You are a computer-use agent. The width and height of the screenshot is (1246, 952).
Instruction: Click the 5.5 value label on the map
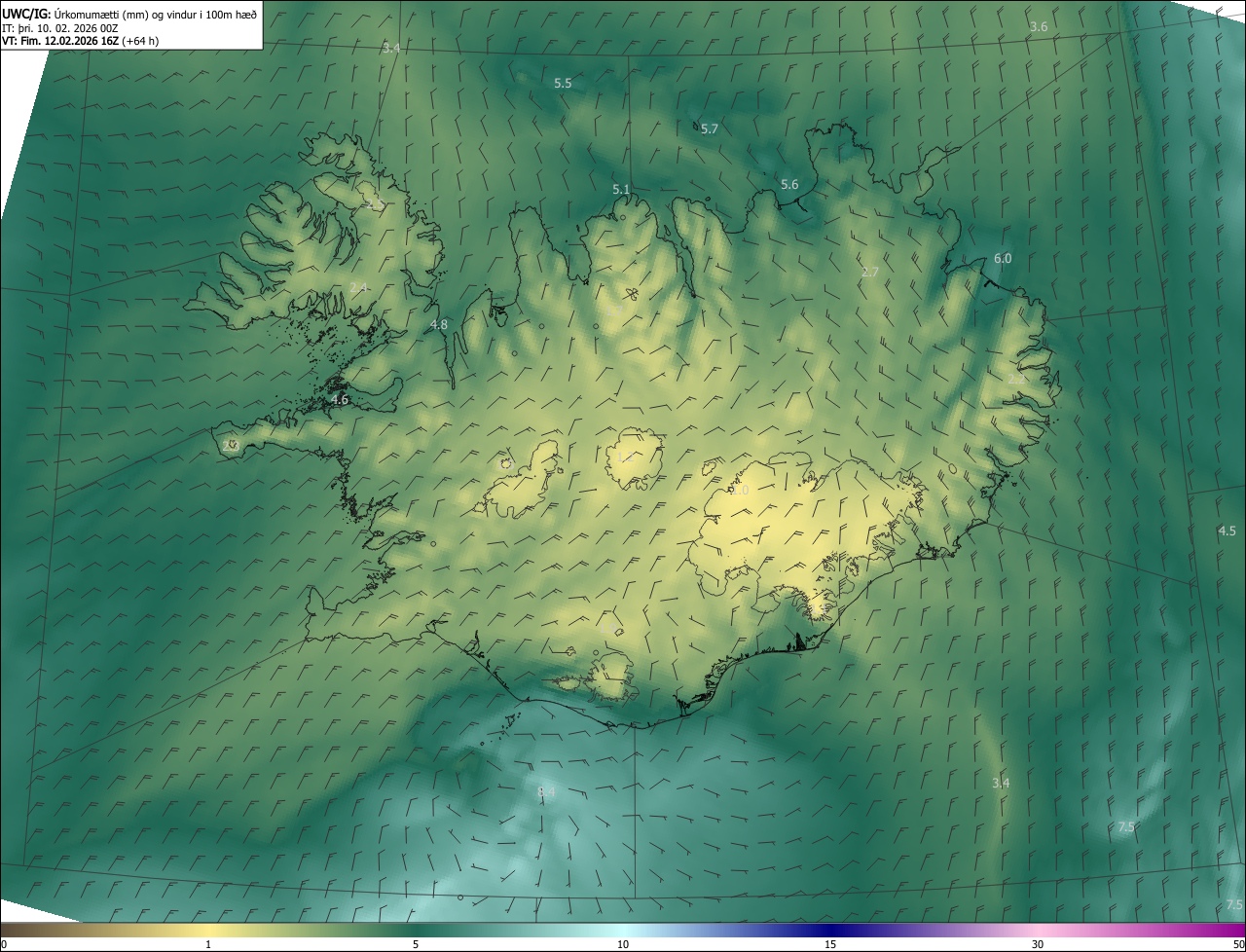563,84
